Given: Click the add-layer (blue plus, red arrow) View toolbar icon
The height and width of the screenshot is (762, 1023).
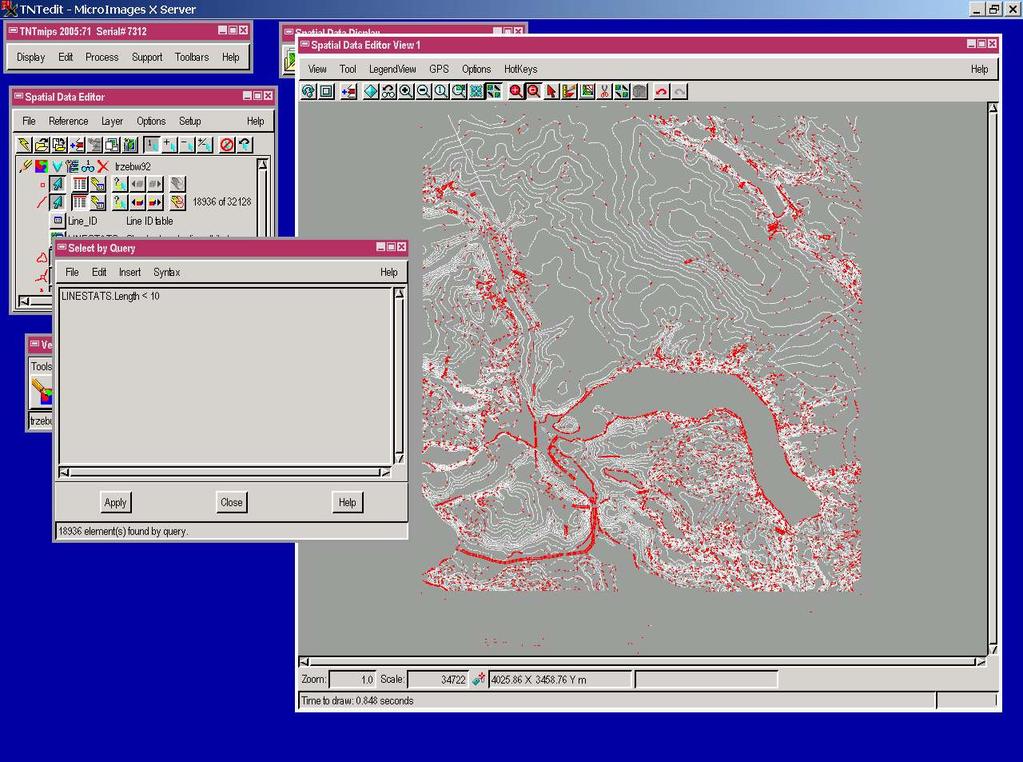Looking at the screenshot, I should pyautogui.click(x=349, y=91).
